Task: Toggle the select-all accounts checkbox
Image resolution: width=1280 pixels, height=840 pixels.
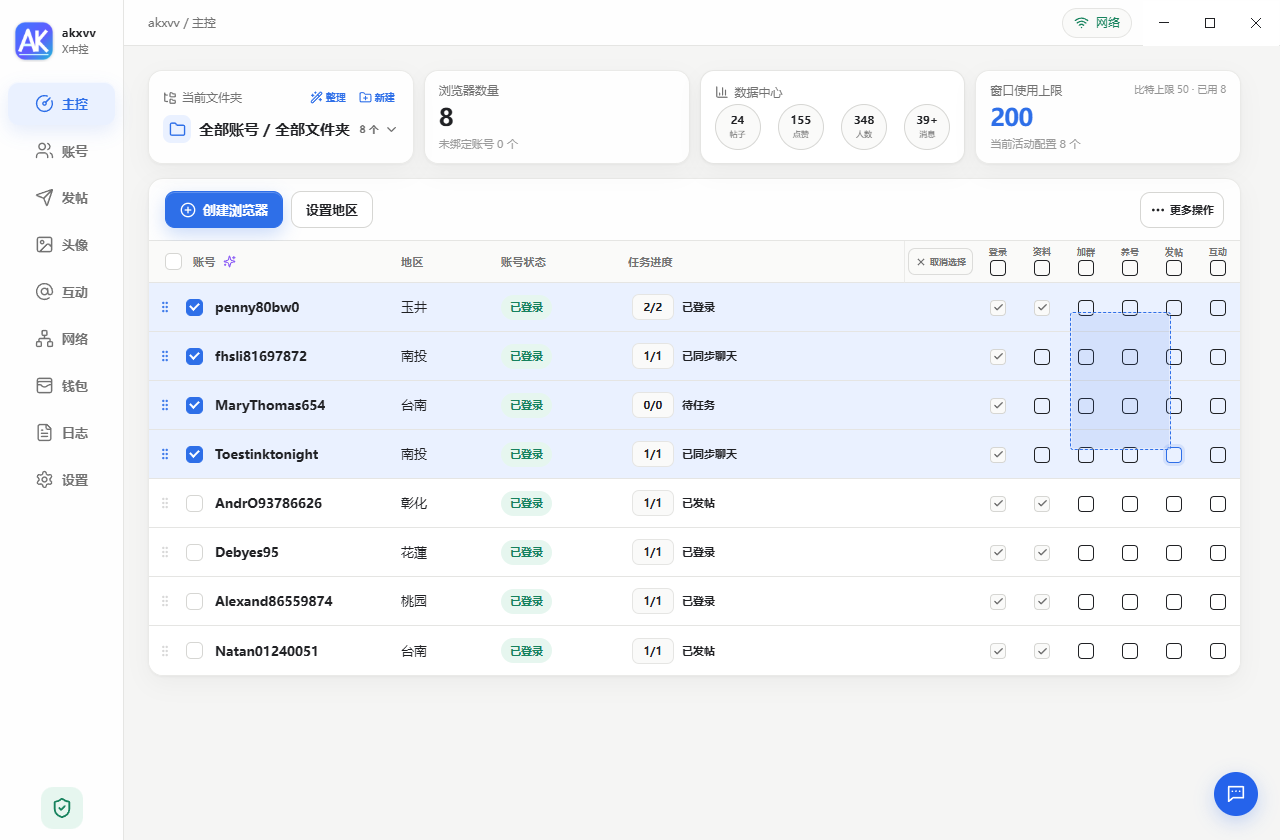Action: click(174, 262)
